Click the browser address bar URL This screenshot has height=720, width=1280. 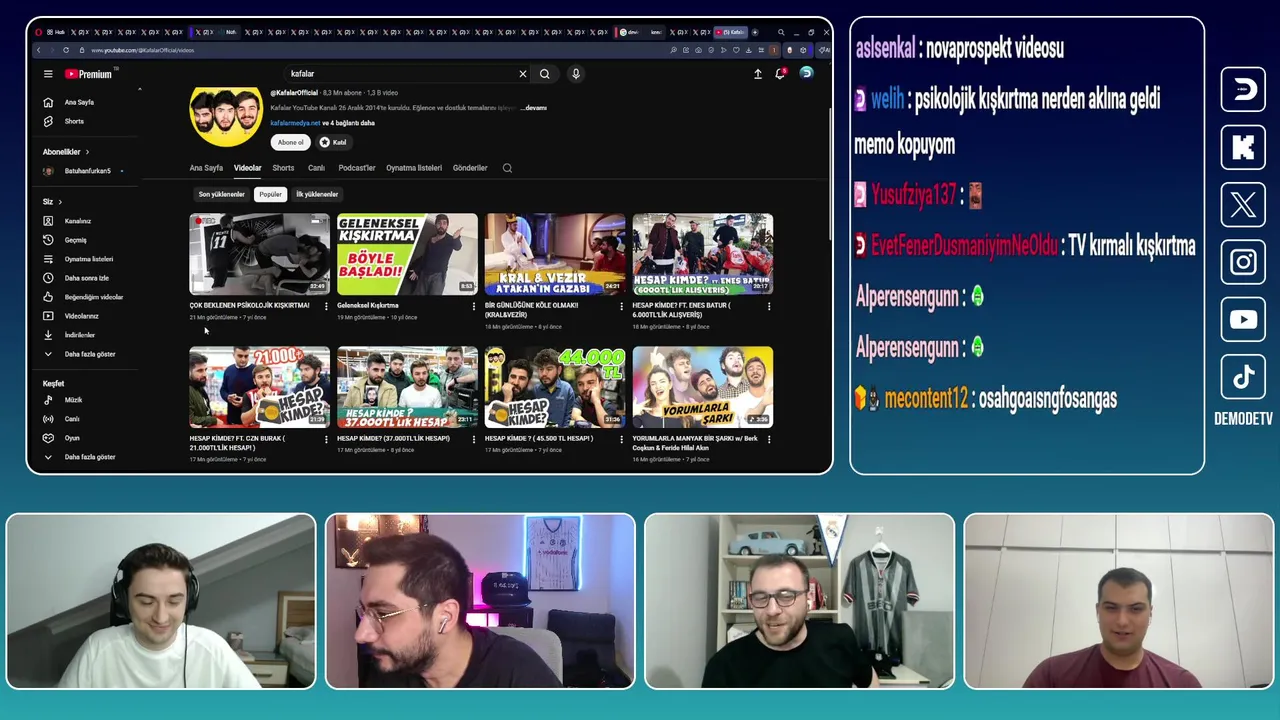click(x=142, y=50)
